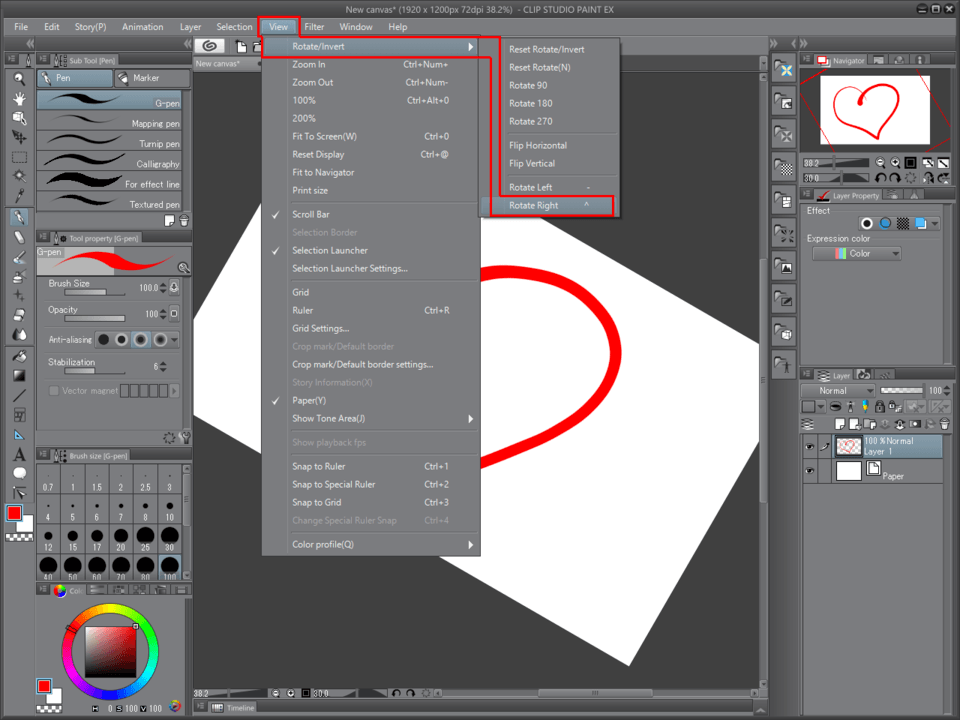
Task: Create a new raster layer
Action: tap(840, 423)
